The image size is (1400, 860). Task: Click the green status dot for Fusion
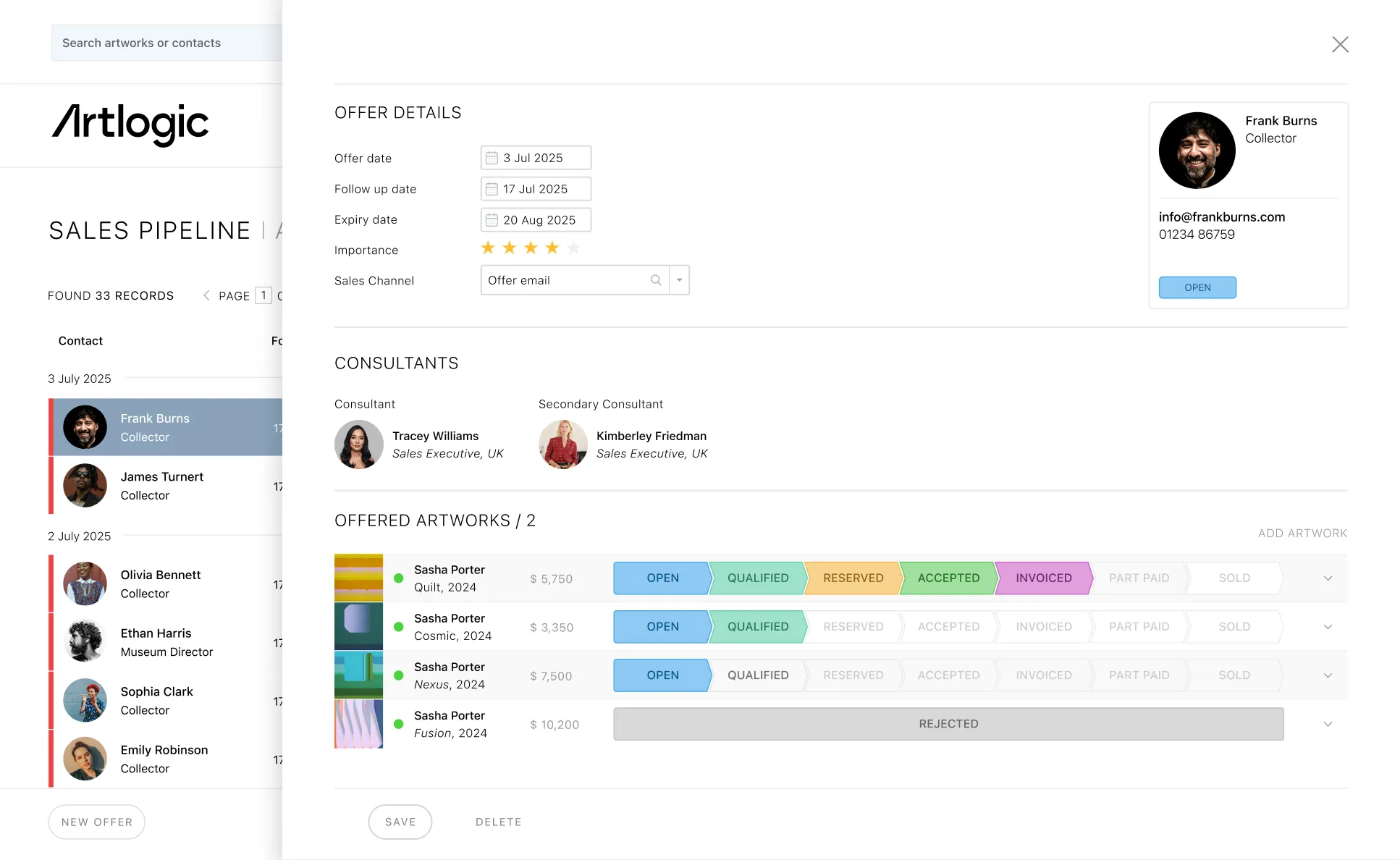click(x=398, y=724)
